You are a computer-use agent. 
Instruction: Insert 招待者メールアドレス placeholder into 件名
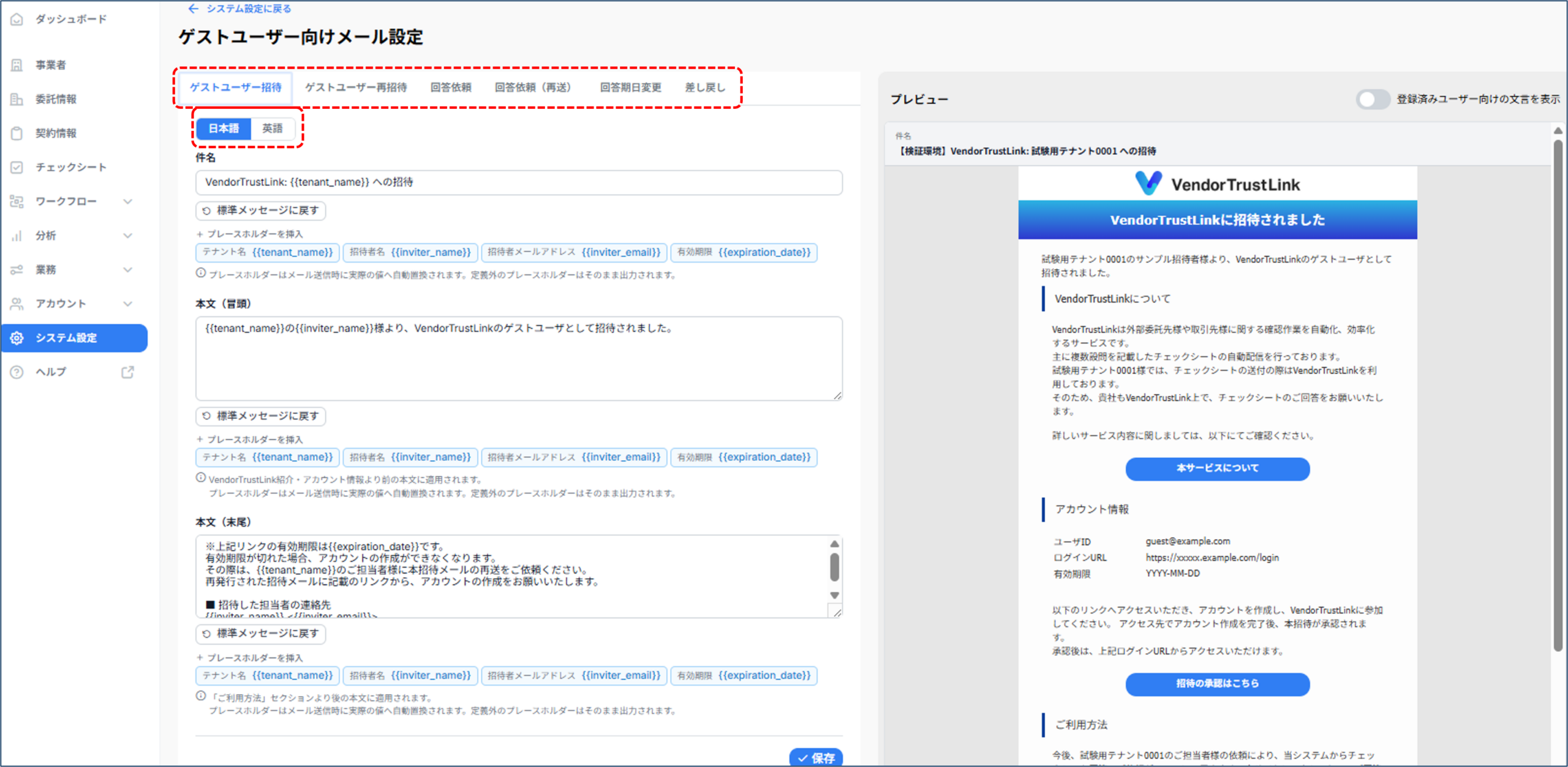coord(574,252)
